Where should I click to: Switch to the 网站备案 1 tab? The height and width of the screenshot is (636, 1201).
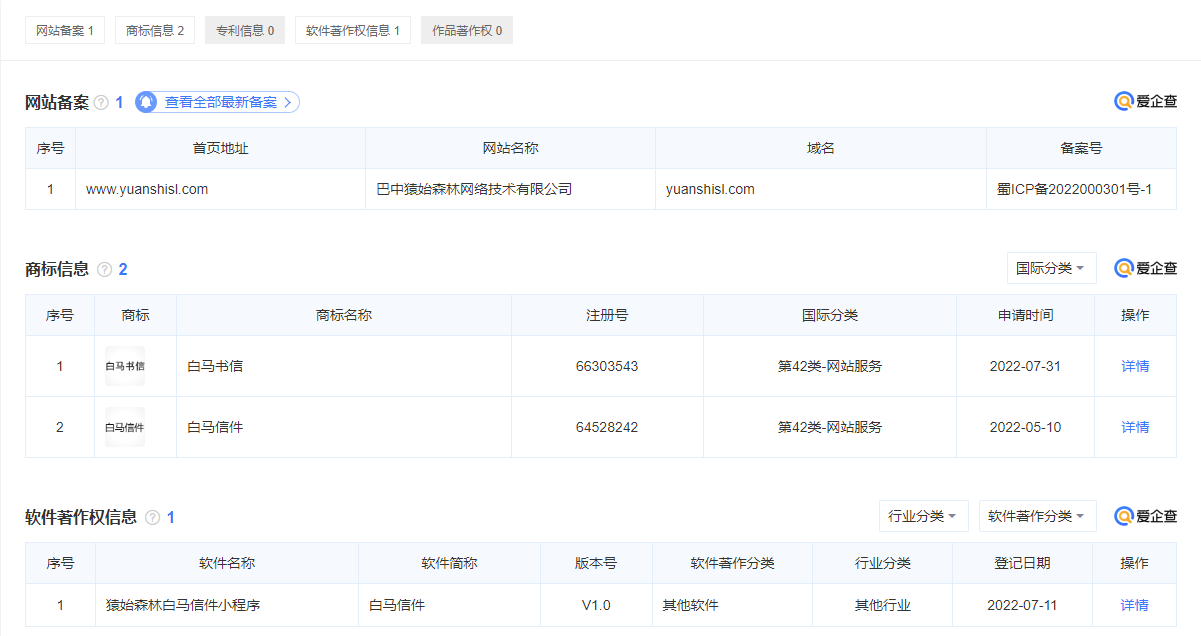(65, 31)
